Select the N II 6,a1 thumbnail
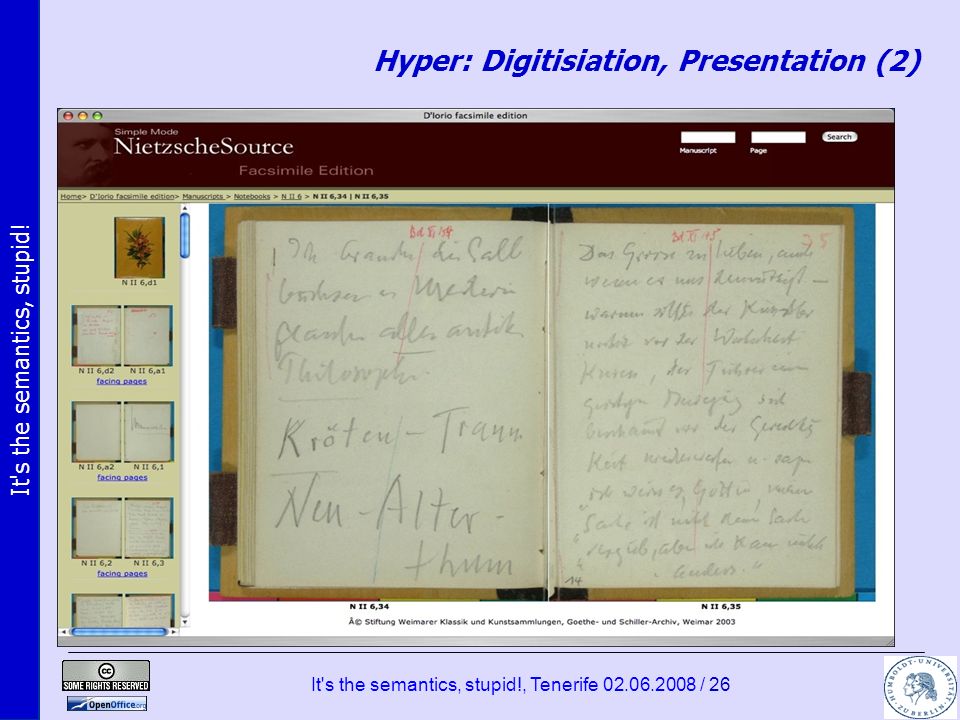Viewport: 960px width, 720px height. (148, 336)
